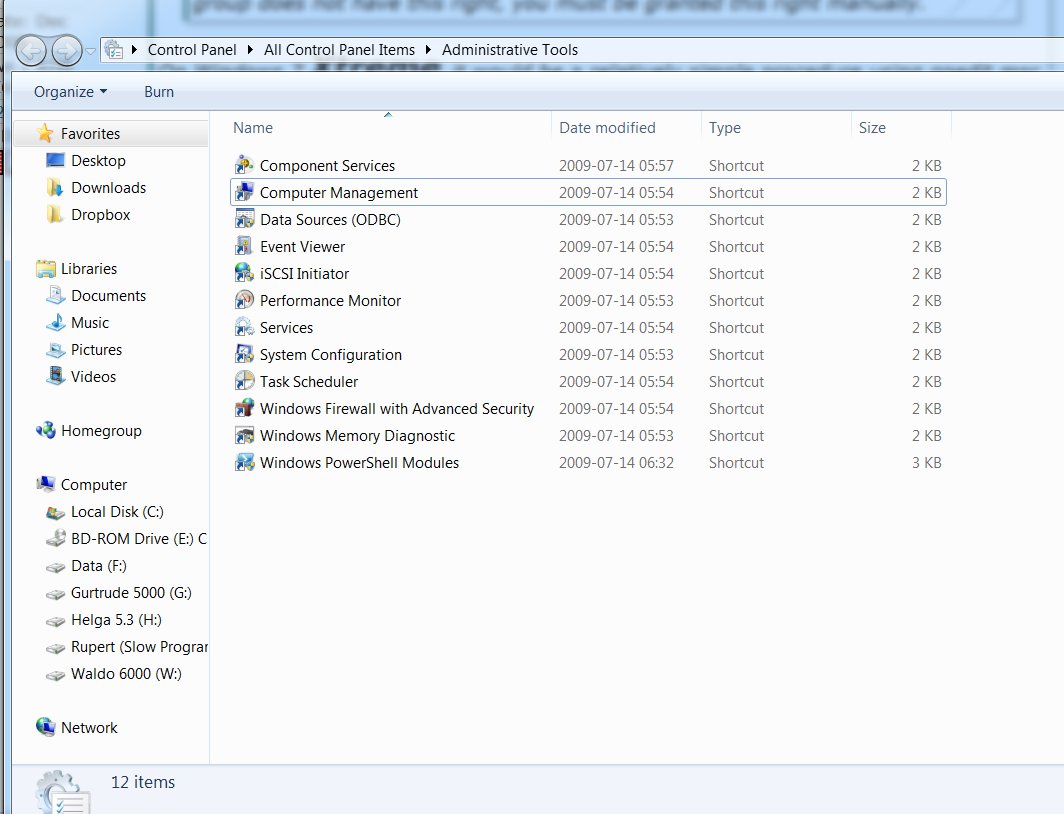Image resolution: width=1064 pixels, height=814 pixels.
Task: Click the address bar folder icon
Action: [x=114, y=50]
